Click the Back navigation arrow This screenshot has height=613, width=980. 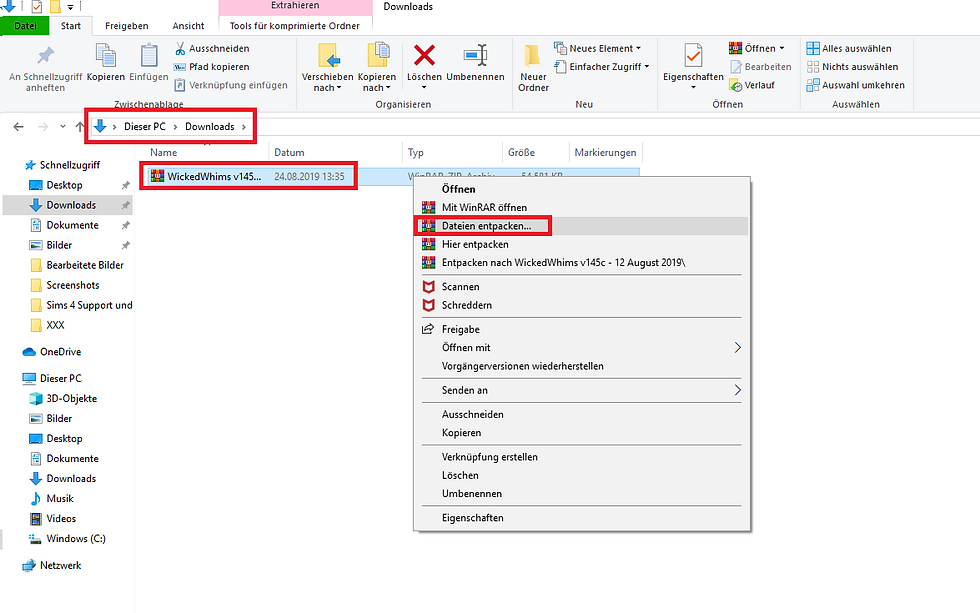point(19,127)
